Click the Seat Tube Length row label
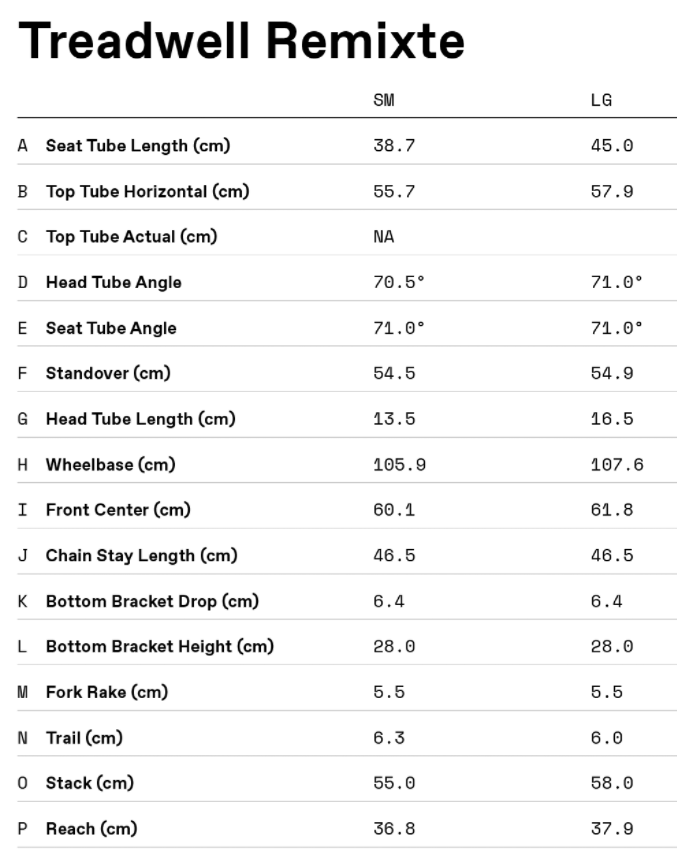Screen dimensions: 677x863 click(x=138, y=146)
